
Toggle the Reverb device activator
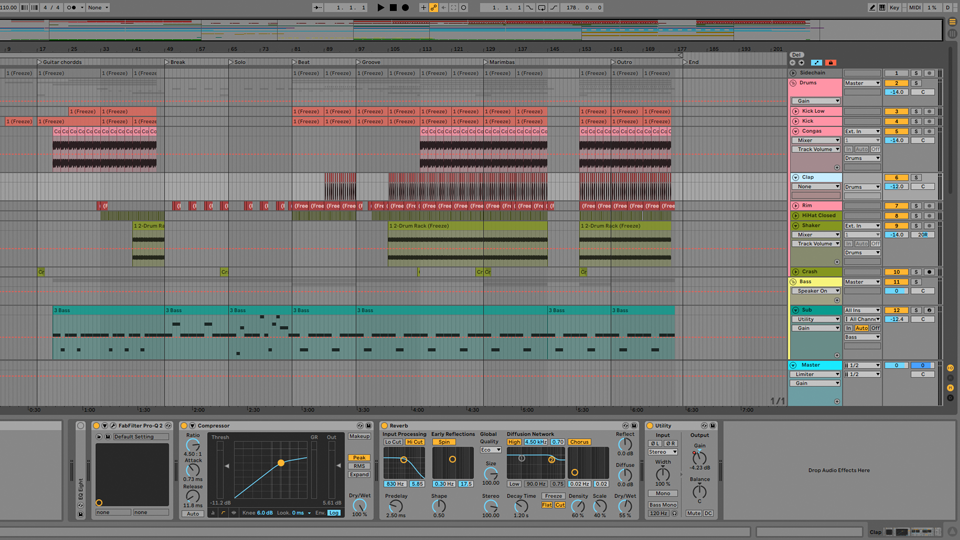tap(384, 426)
